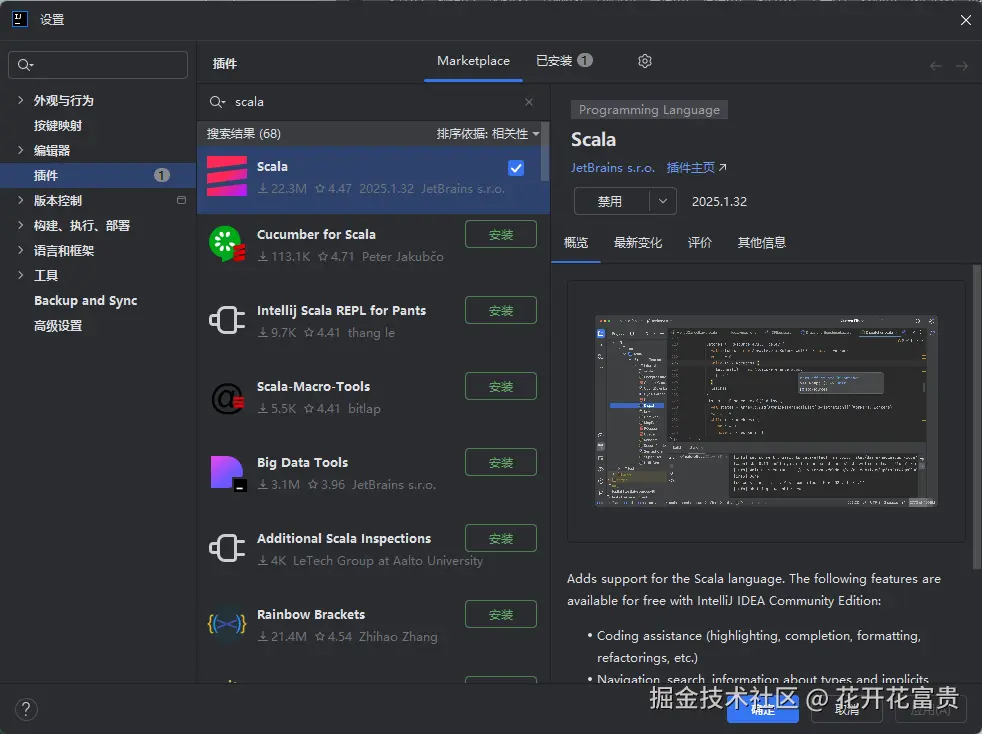982x734 pixels.
Task: Install Cucumber for Scala plugin
Action: (500, 234)
